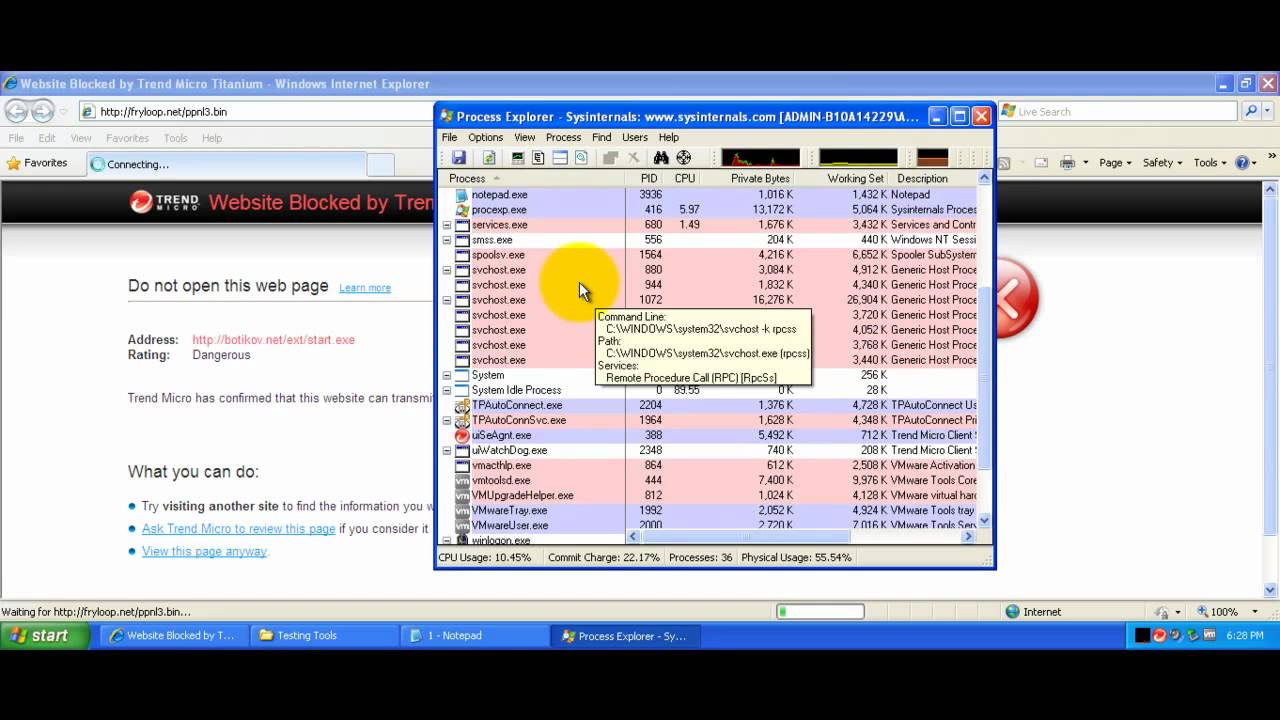
Task: Click the CPU usage mini graph
Action: click(761, 157)
